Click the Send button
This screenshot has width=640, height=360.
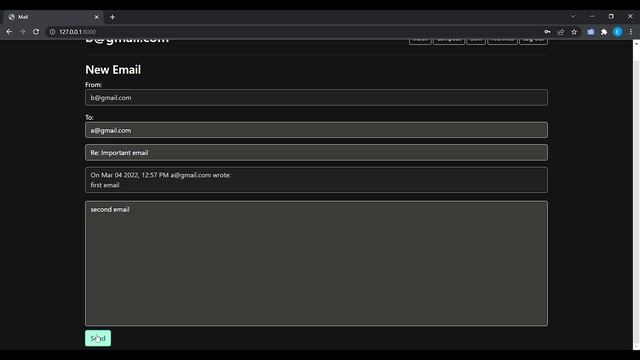point(98,338)
